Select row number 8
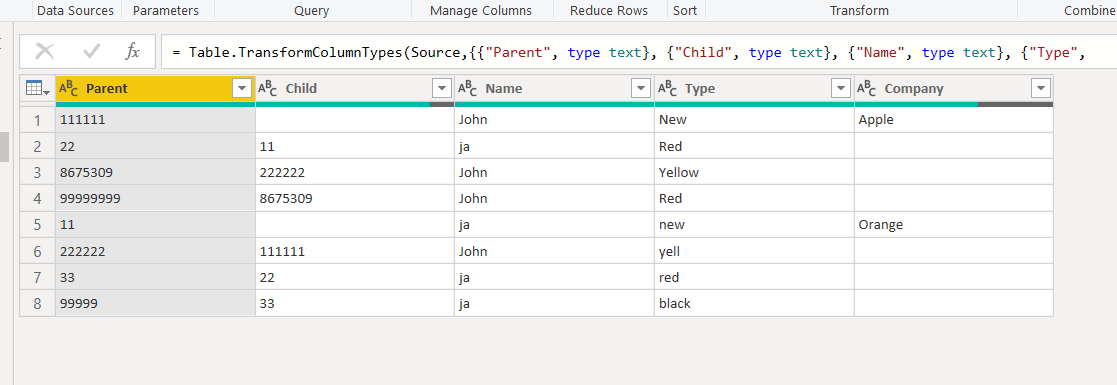Image resolution: width=1117 pixels, height=385 pixels. [37, 303]
